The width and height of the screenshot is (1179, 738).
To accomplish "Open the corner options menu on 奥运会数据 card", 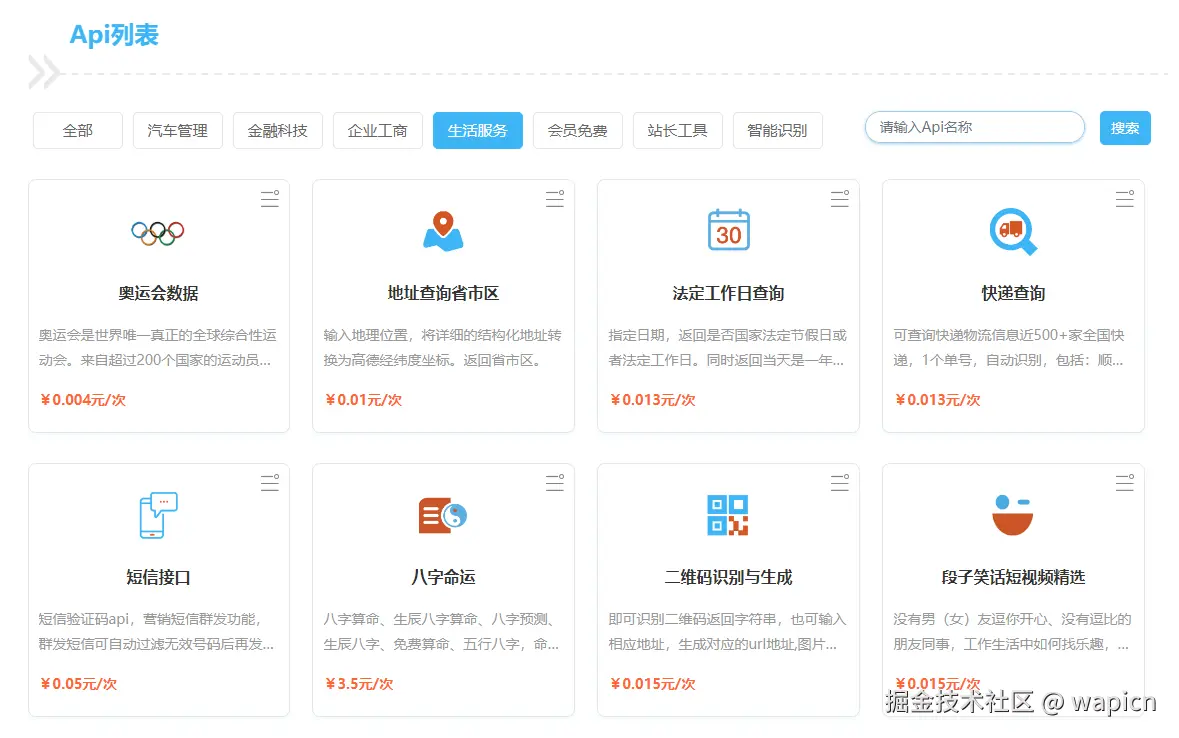I will point(270,199).
